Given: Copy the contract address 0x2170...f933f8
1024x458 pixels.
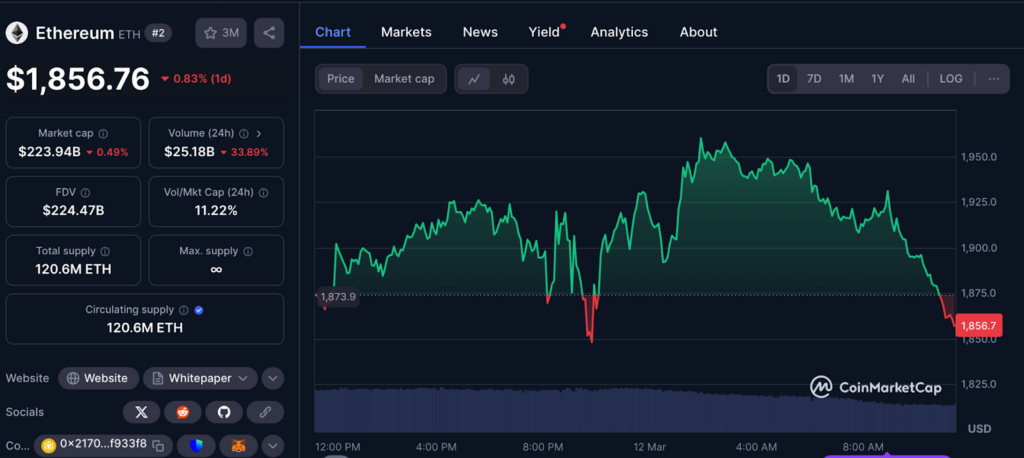Looking at the screenshot, I should (103, 444).
